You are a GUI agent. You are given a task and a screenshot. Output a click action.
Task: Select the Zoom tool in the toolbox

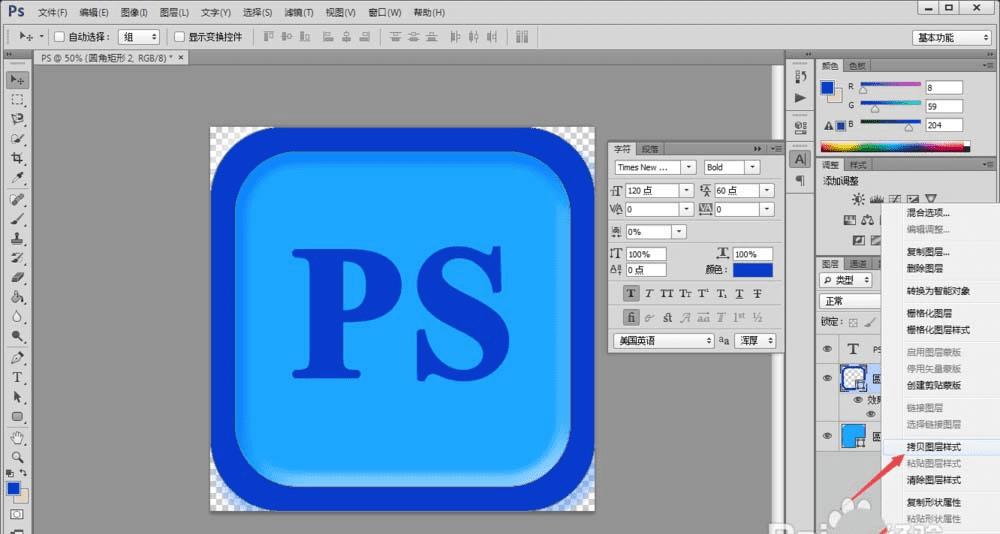[x=17, y=457]
